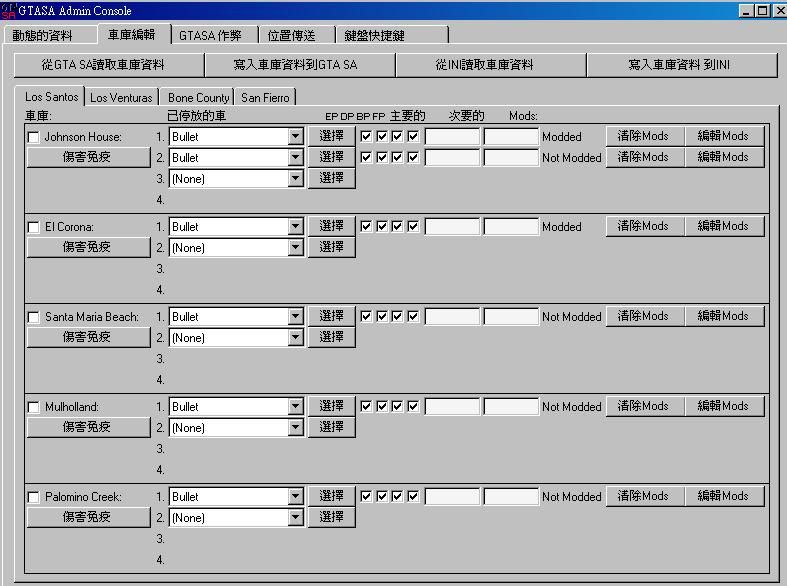Enable the Johnson House garage checkbox

point(33,137)
